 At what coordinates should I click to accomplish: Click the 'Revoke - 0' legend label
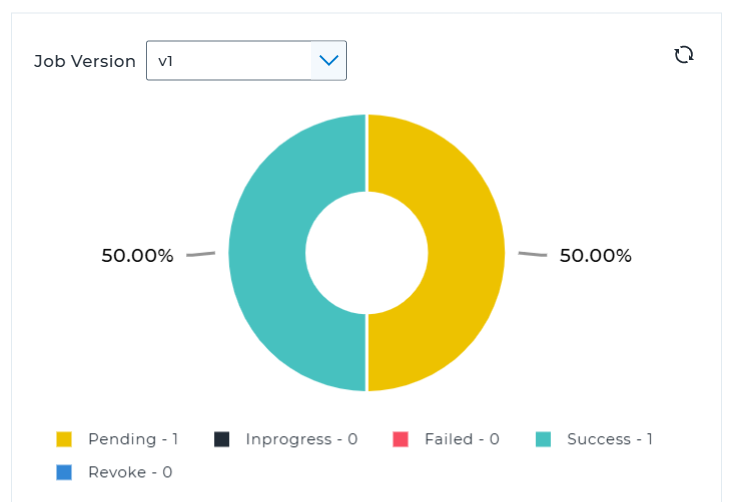tap(130, 472)
